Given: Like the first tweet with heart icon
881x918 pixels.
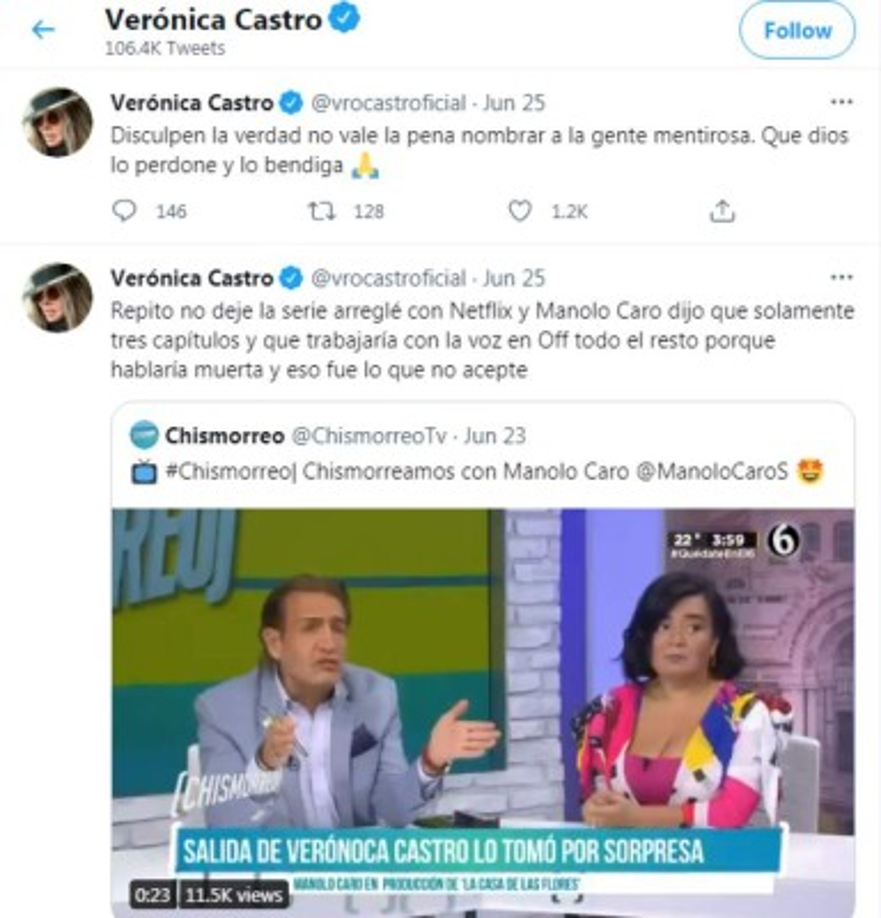Looking at the screenshot, I should coord(519,211).
